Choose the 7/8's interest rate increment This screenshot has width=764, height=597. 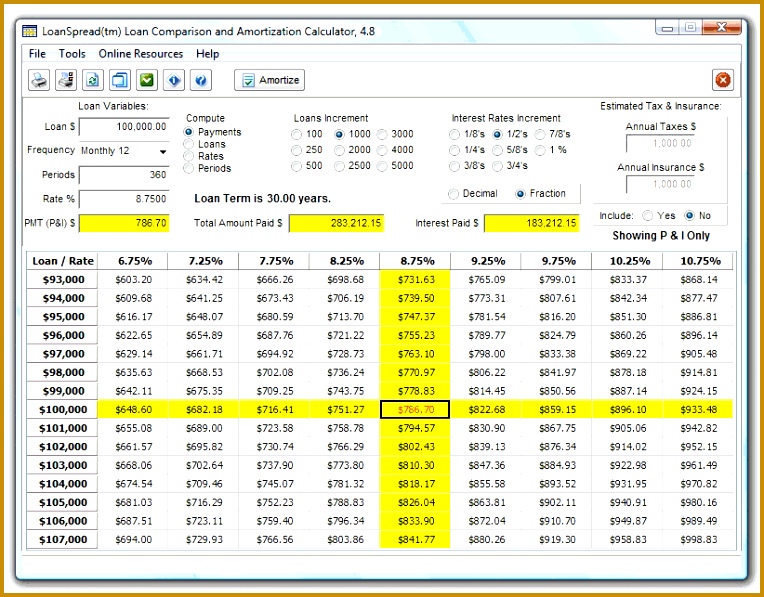(x=540, y=134)
